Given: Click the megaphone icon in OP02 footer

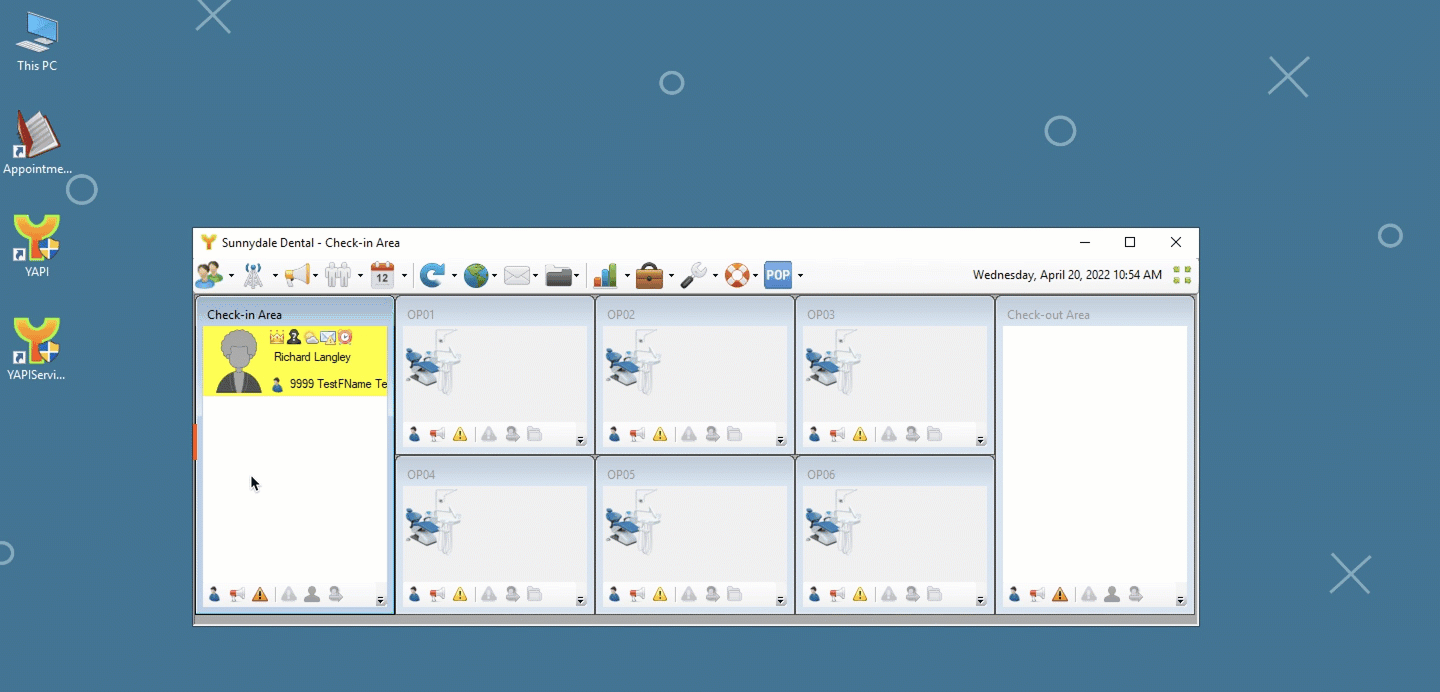Looking at the screenshot, I should click(637, 434).
